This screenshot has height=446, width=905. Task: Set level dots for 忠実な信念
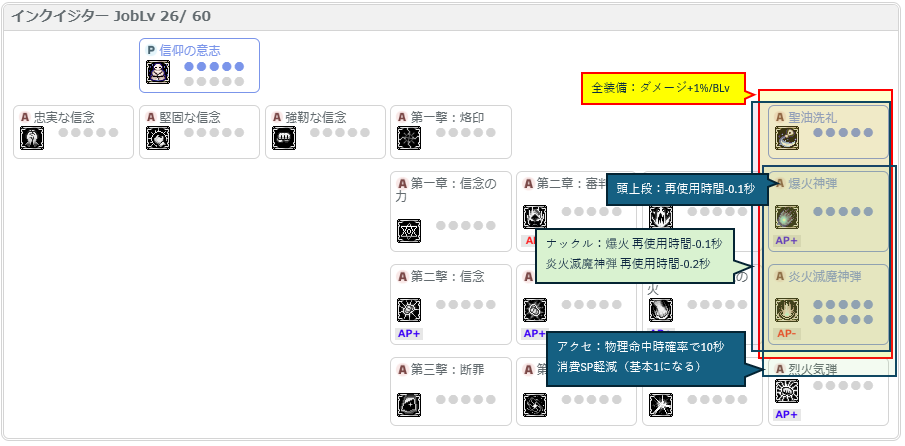tap(88, 133)
